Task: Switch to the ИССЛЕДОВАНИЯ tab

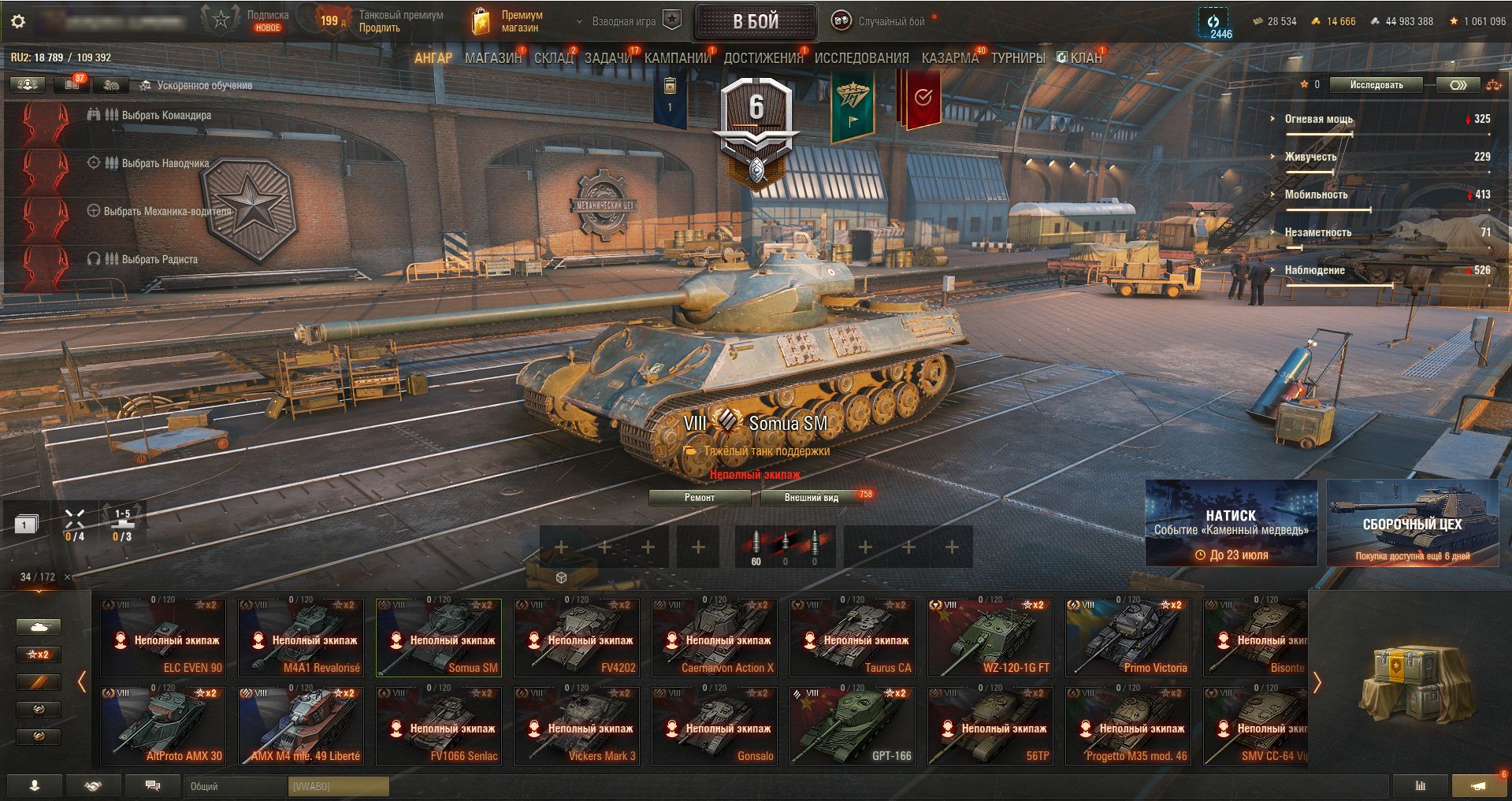Action: (x=861, y=57)
